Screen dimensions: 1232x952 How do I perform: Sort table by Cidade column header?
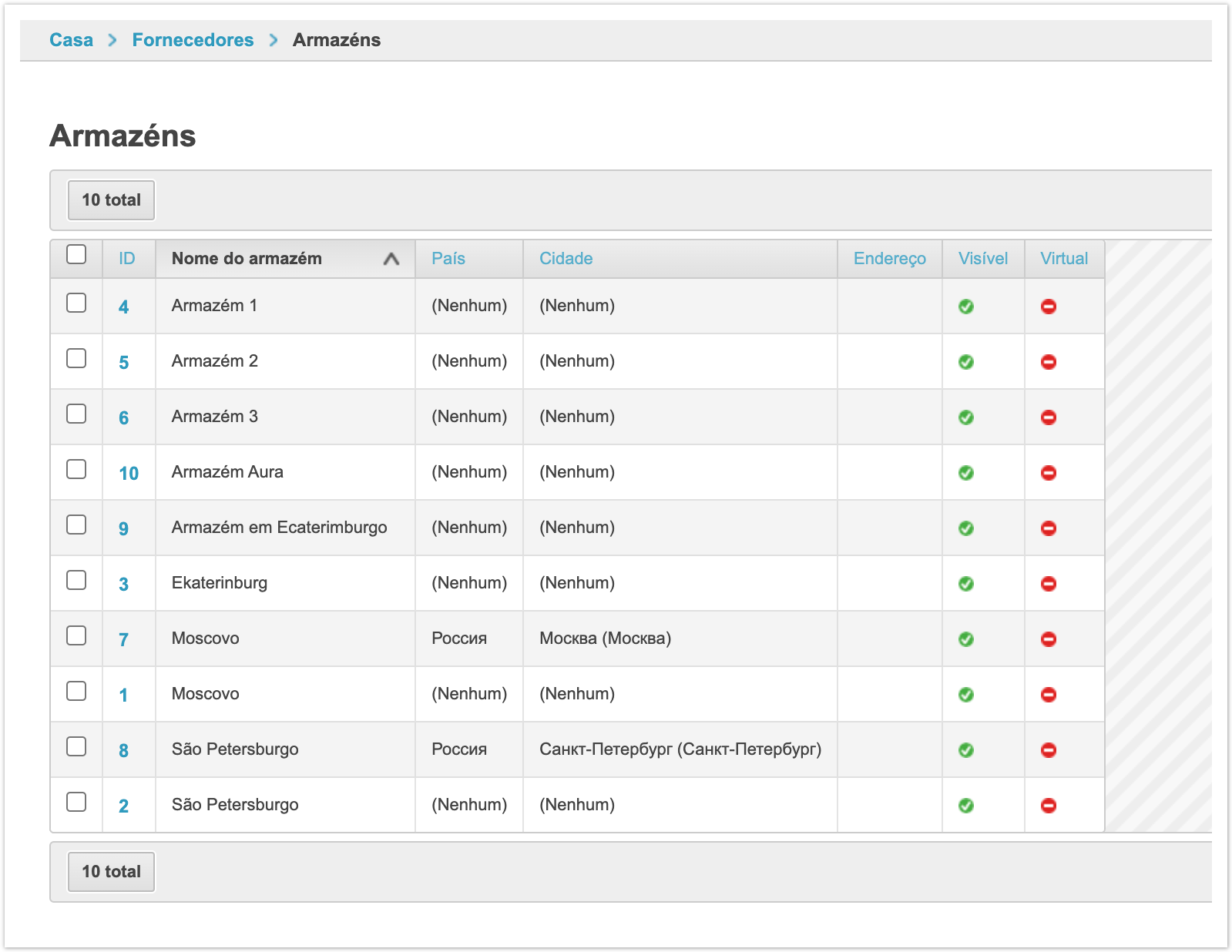point(566,259)
